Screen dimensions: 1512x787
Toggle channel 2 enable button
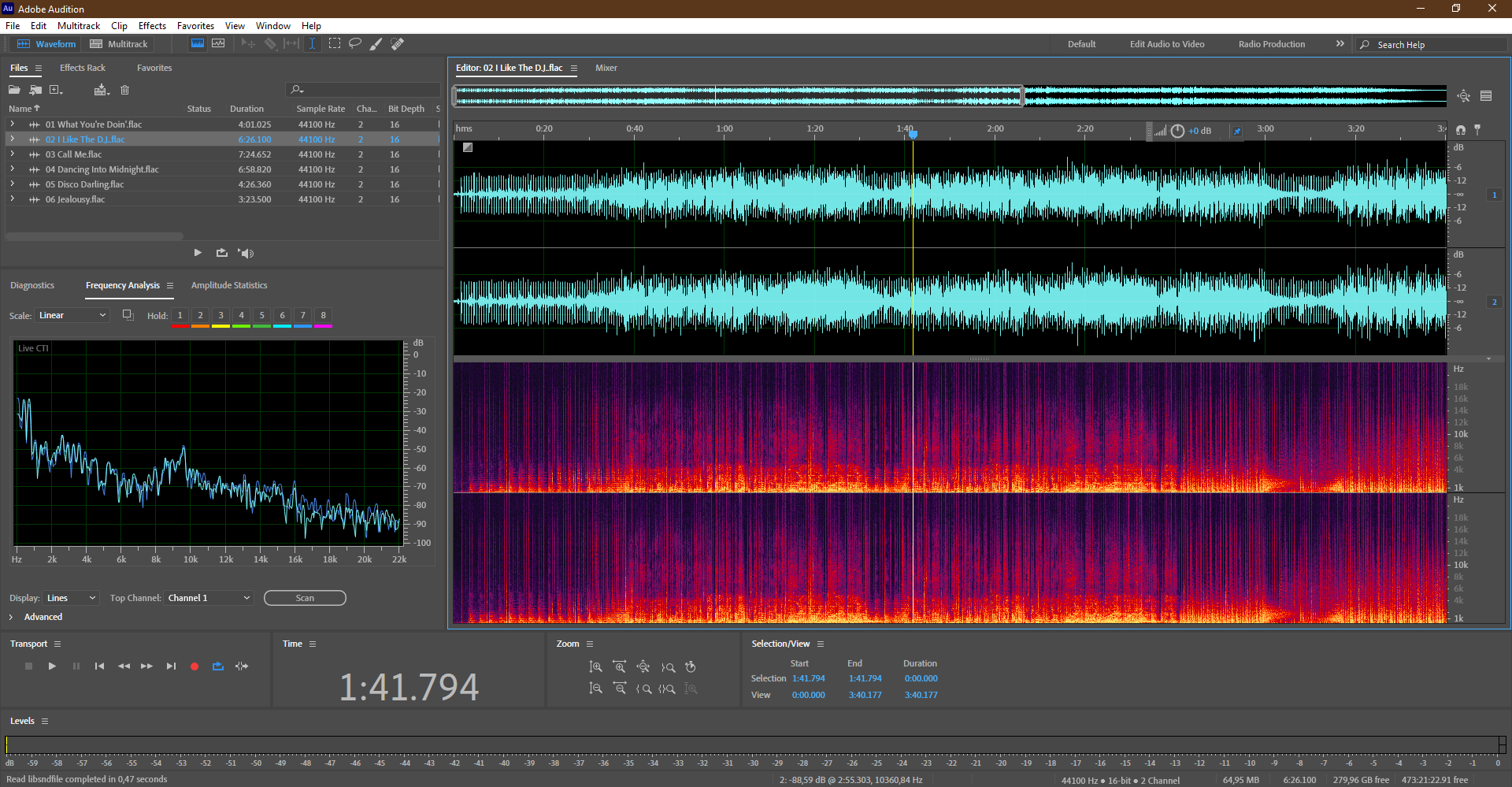1494,302
